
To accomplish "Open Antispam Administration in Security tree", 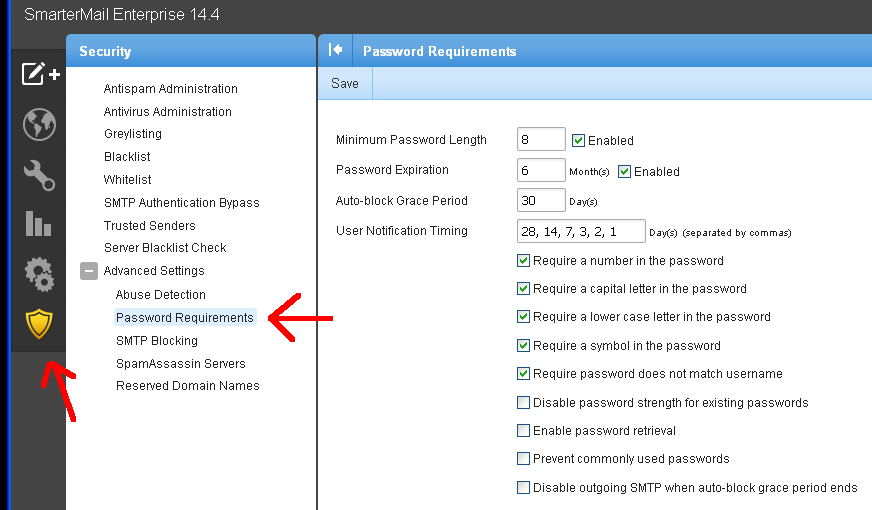I will (x=171, y=88).
